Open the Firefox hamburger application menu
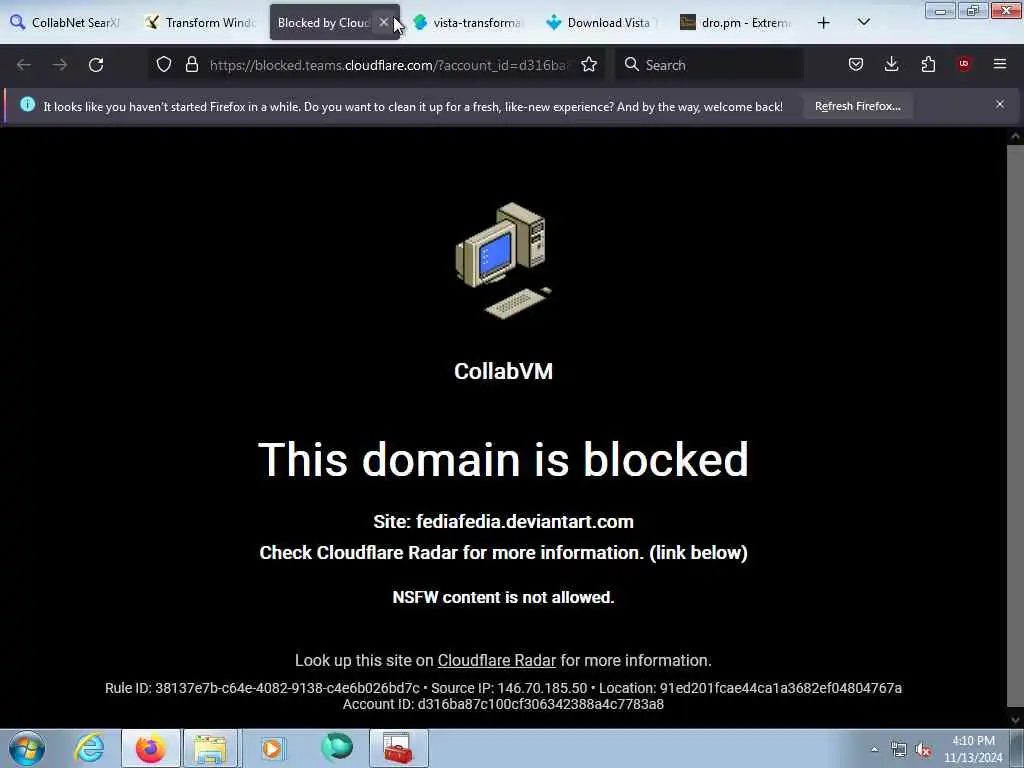The width and height of the screenshot is (1024, 768). (x=1000, y=64)
